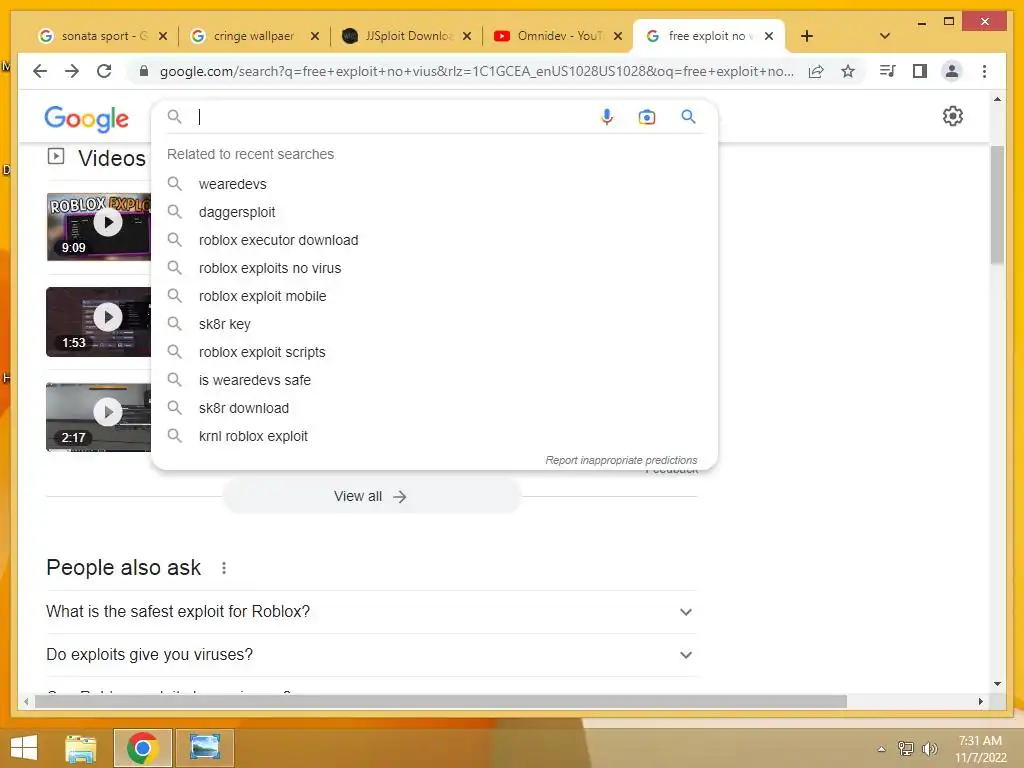
Task: Close the JJSploit Download tab
Action: tap(467, 36)
